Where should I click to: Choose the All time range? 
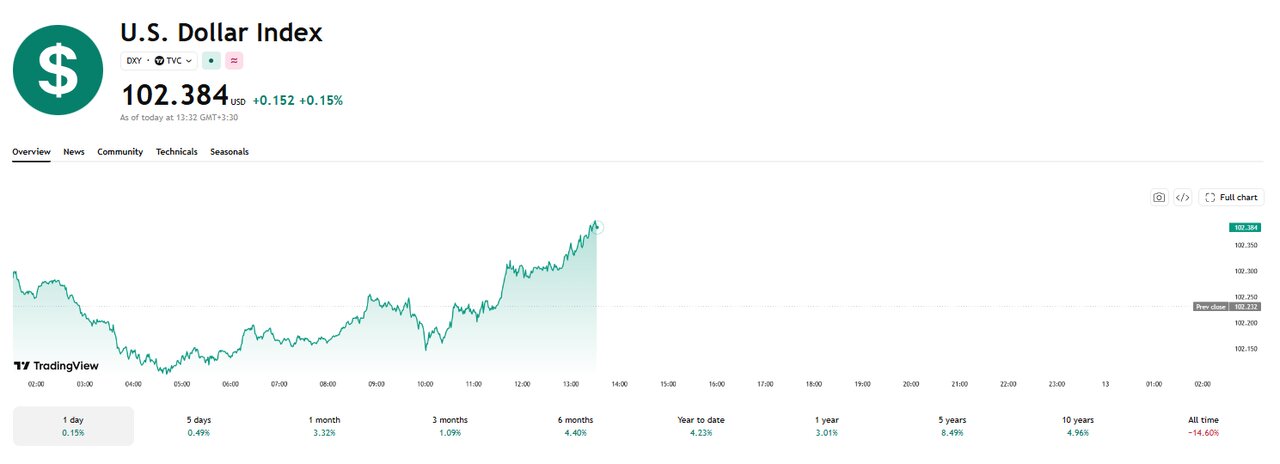1203,426
